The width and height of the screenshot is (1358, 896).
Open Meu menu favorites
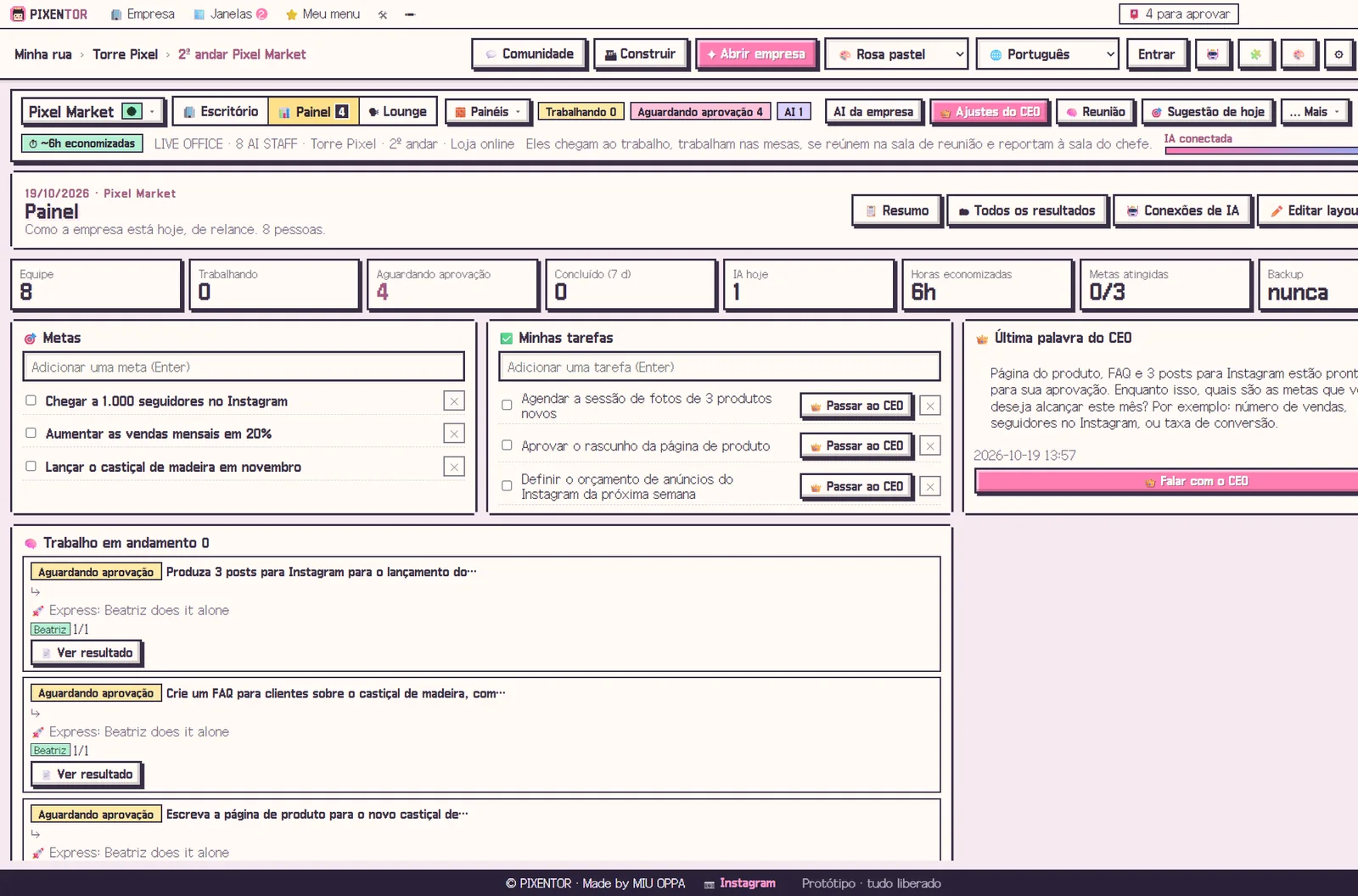click(323, 14)
